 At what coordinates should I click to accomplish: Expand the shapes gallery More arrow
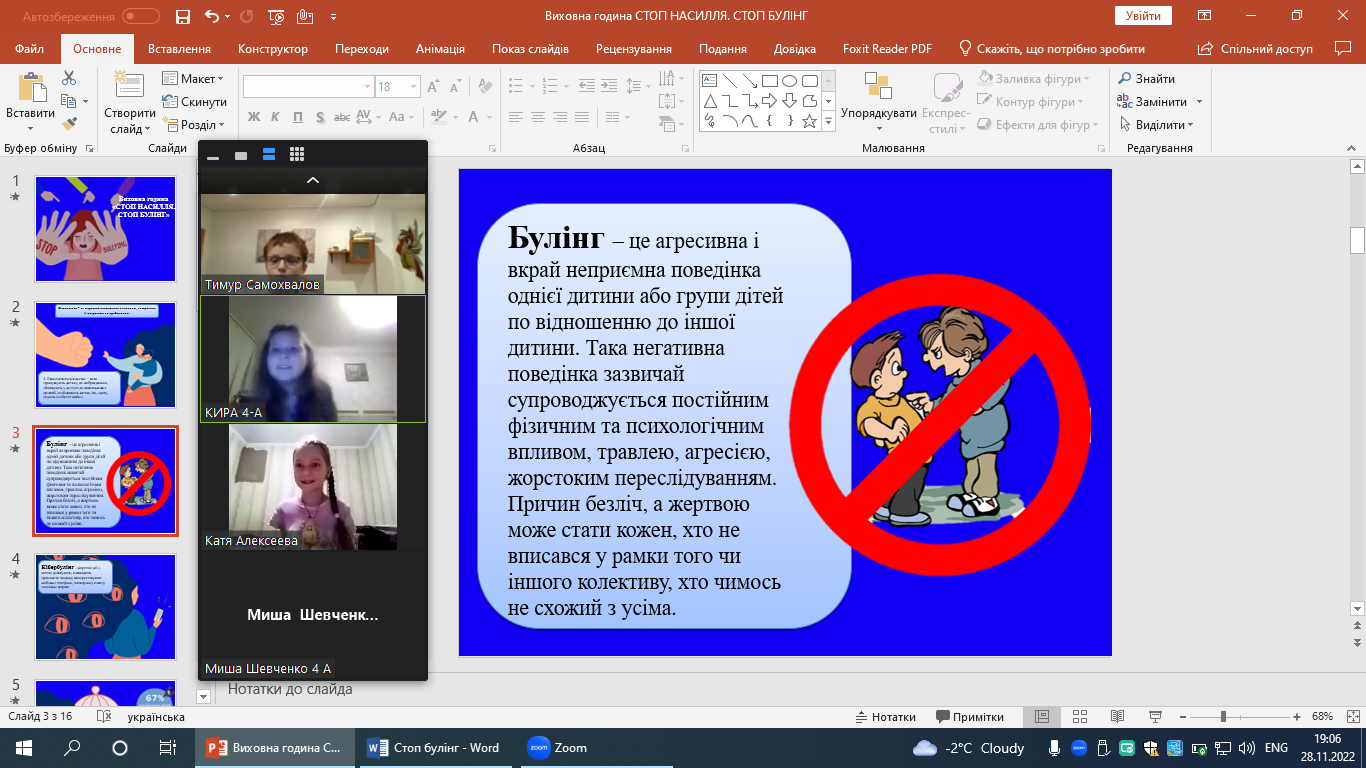828,121
